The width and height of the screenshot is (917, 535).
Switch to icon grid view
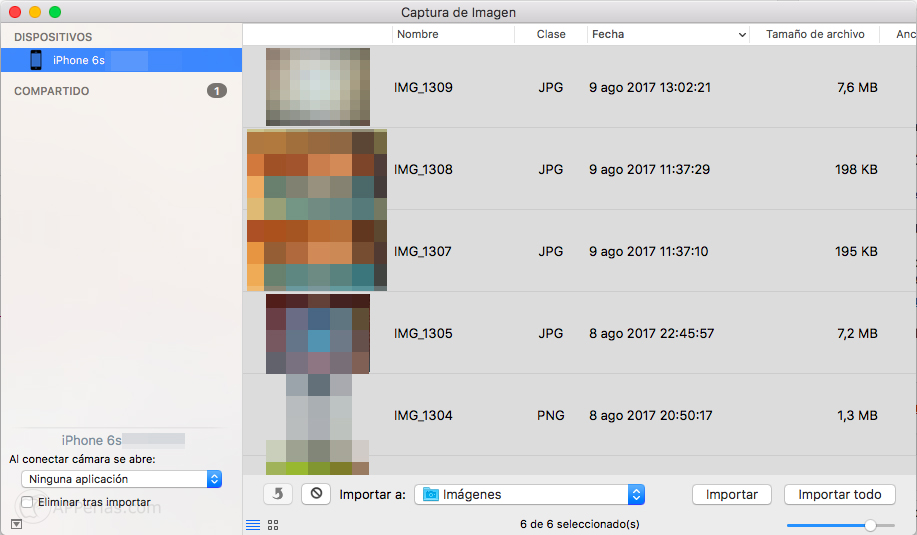point(273,524)
